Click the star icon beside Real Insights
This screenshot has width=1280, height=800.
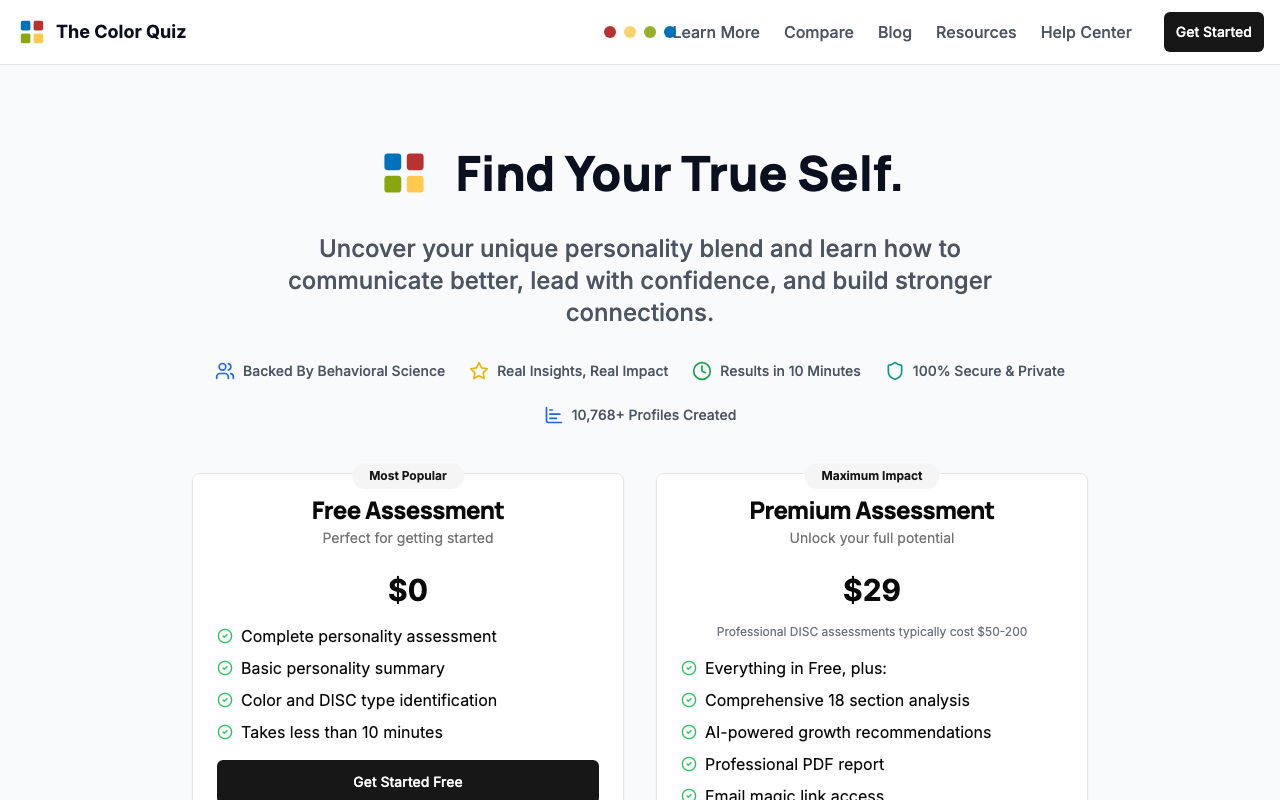(479, 371)
